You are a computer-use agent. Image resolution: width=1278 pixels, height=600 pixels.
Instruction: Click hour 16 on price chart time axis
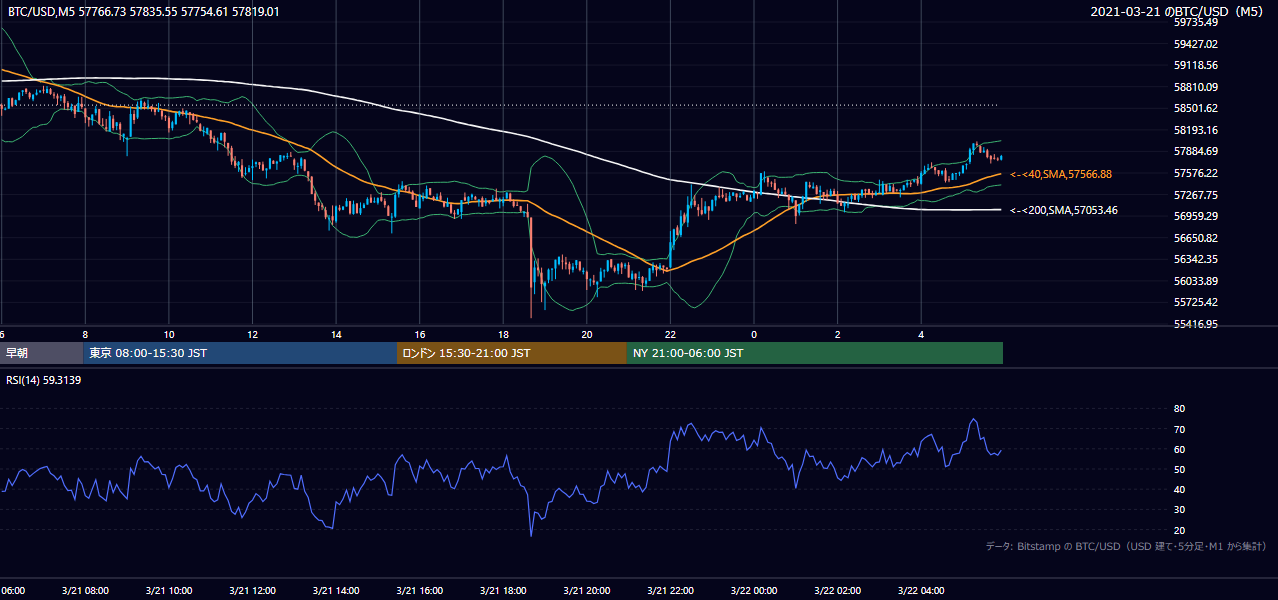click(420, 334)
